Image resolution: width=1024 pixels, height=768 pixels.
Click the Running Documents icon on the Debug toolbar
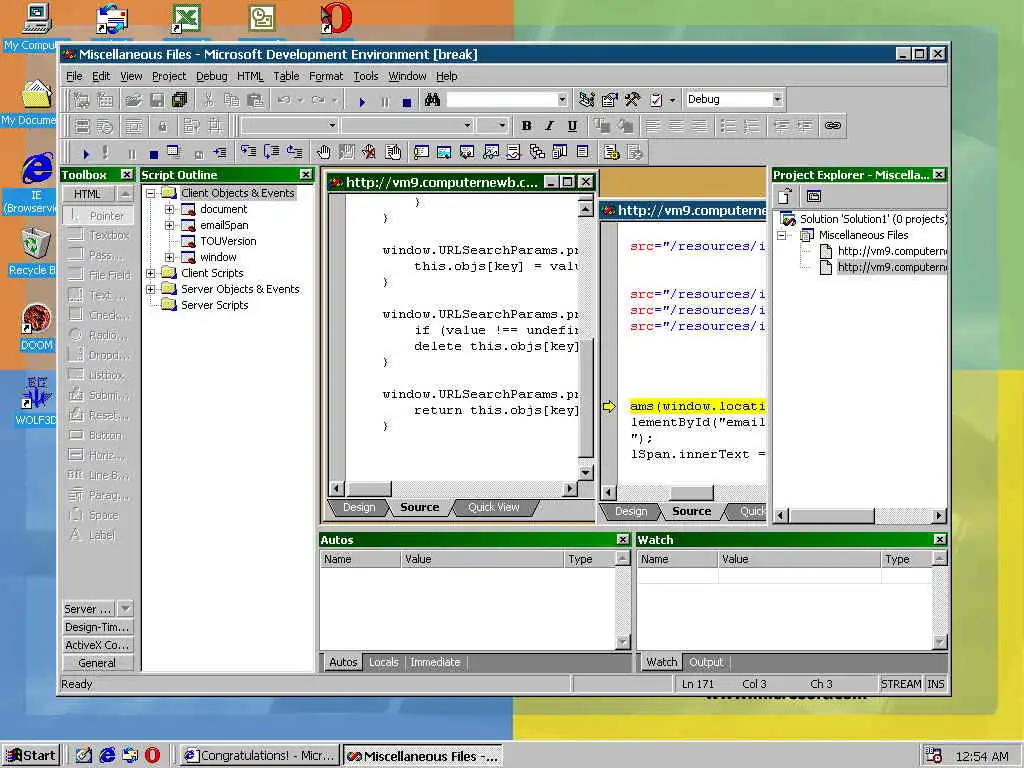pos(560,152)
